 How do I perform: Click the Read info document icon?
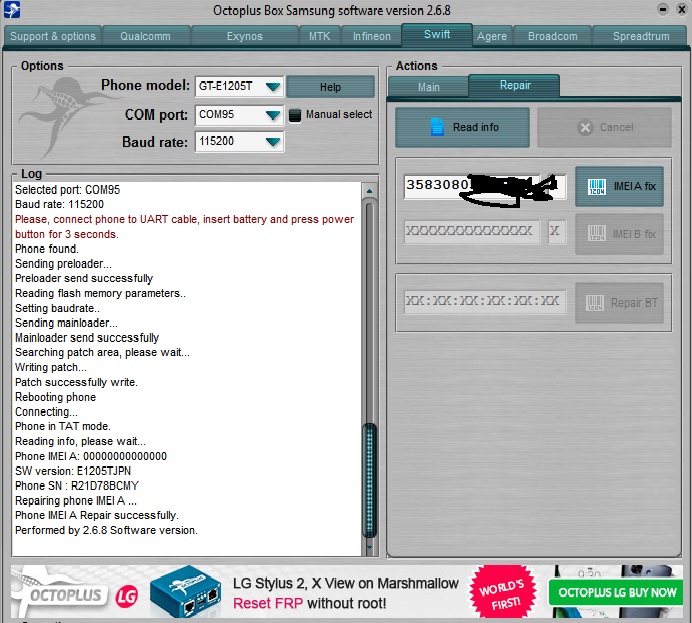pos(437,127)
